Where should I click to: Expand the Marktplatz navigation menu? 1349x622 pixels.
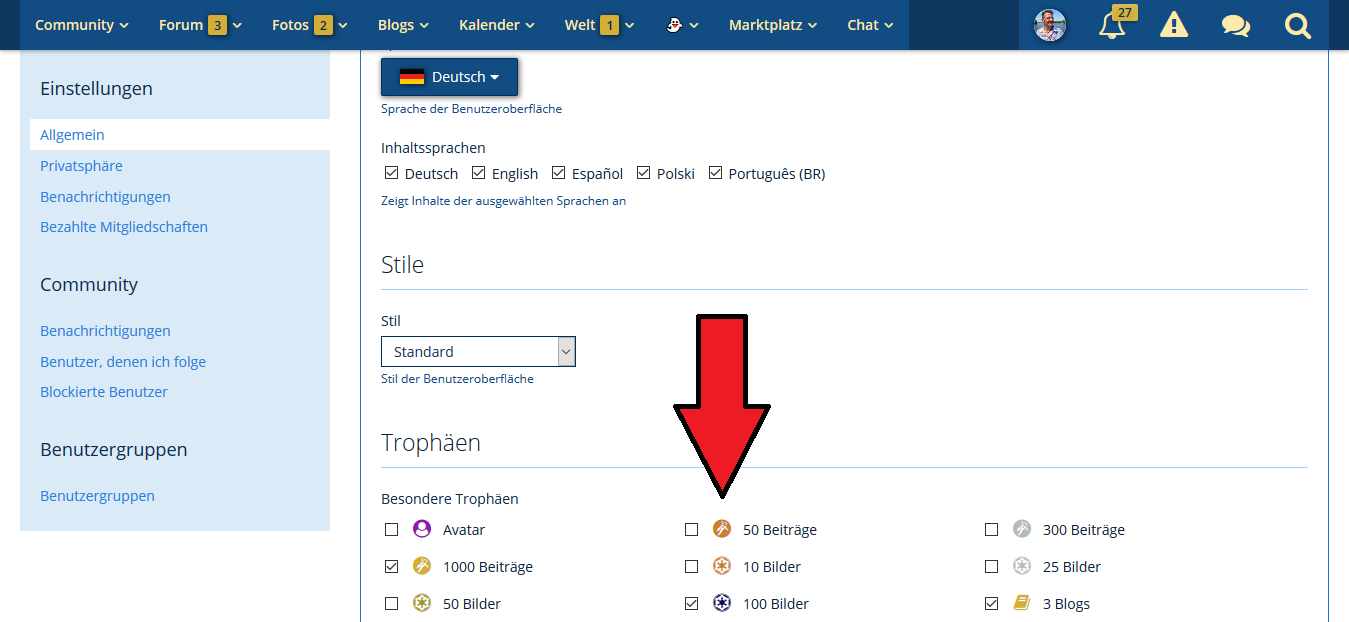pos(772,25)
